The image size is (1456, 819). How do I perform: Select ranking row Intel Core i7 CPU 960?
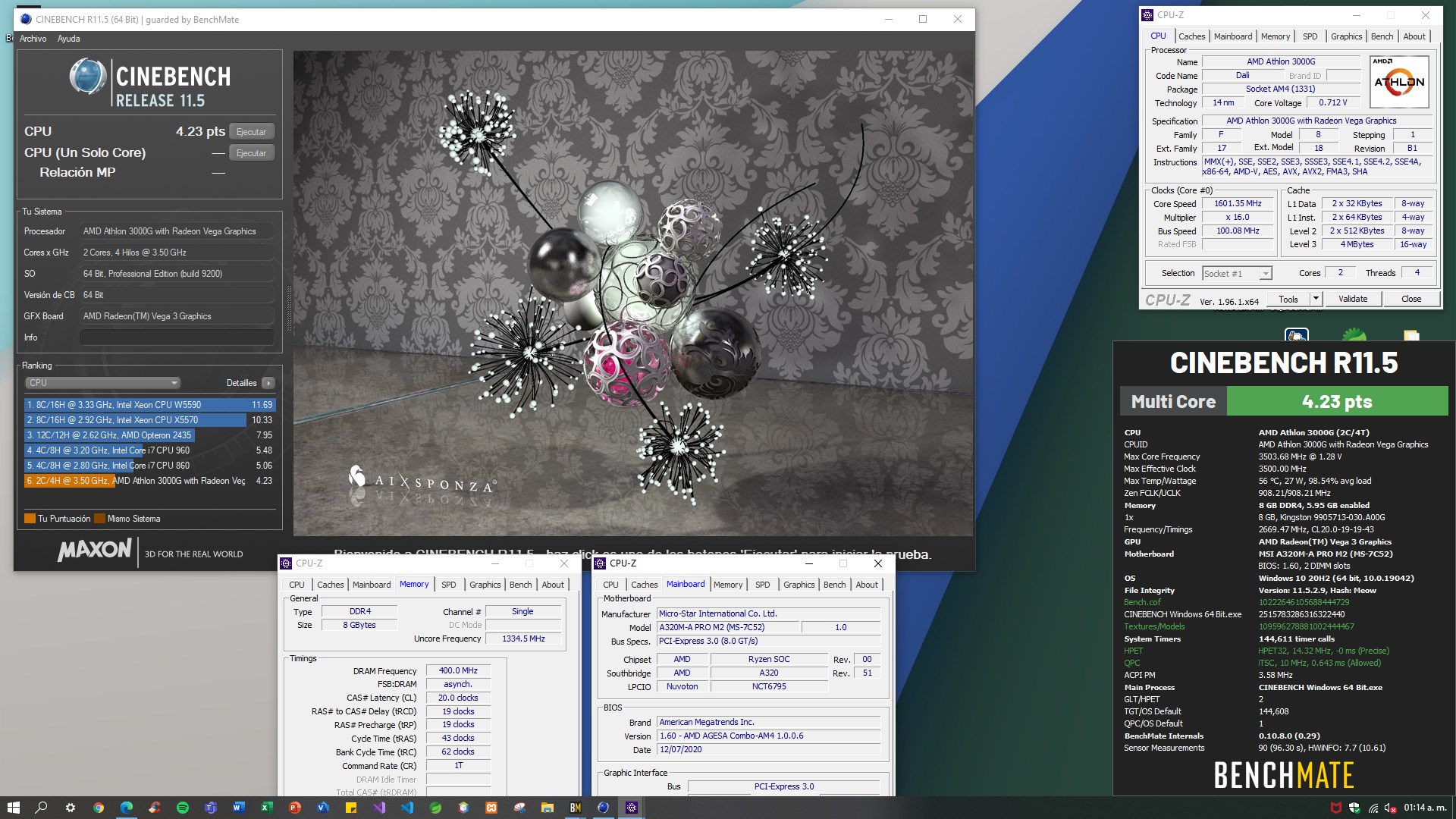click(x=149, y=450)
